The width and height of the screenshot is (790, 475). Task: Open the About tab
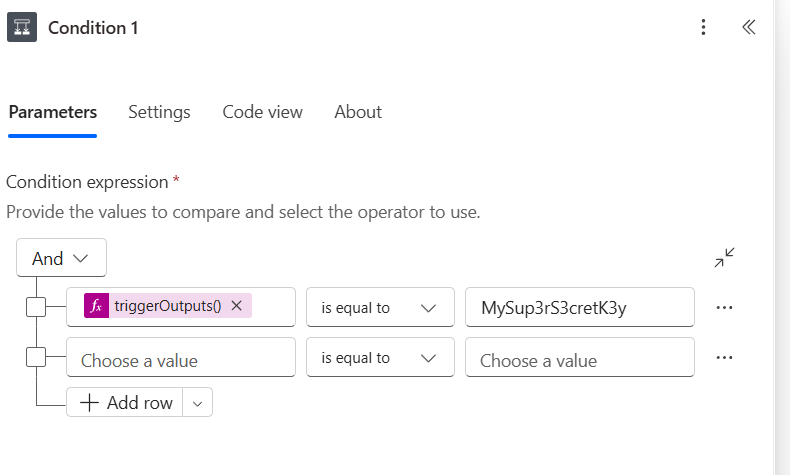358,112
